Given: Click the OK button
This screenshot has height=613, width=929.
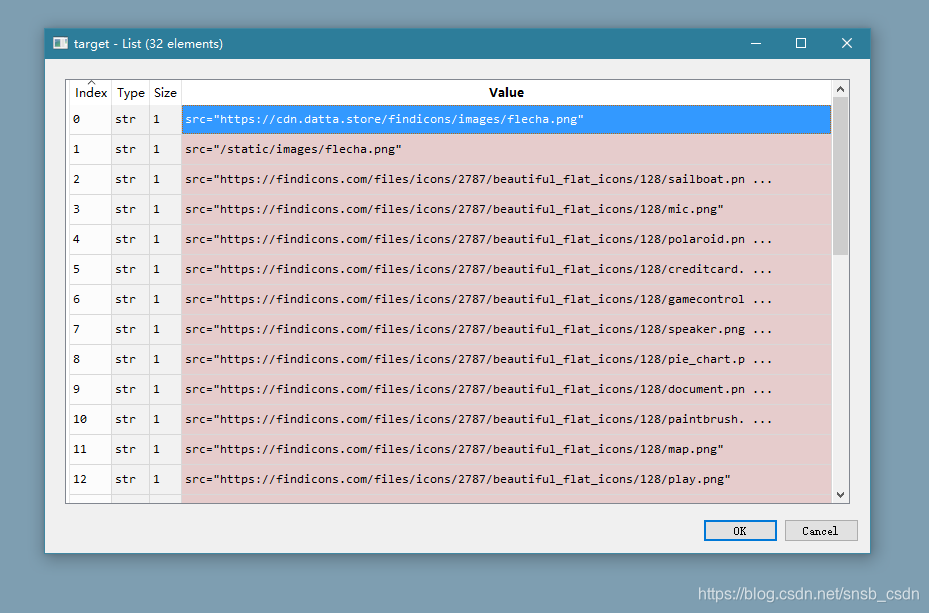Looking at the screenshot, I should tap(740, 531).
